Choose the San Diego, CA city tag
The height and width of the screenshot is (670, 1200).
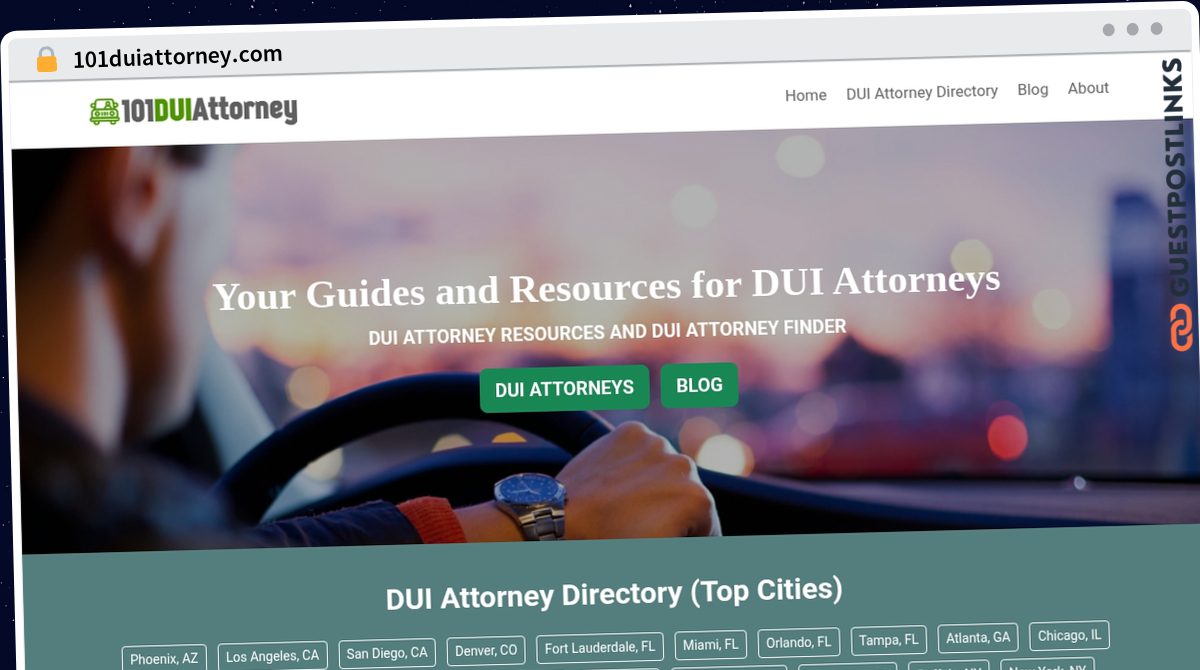[x=387, y=653]
